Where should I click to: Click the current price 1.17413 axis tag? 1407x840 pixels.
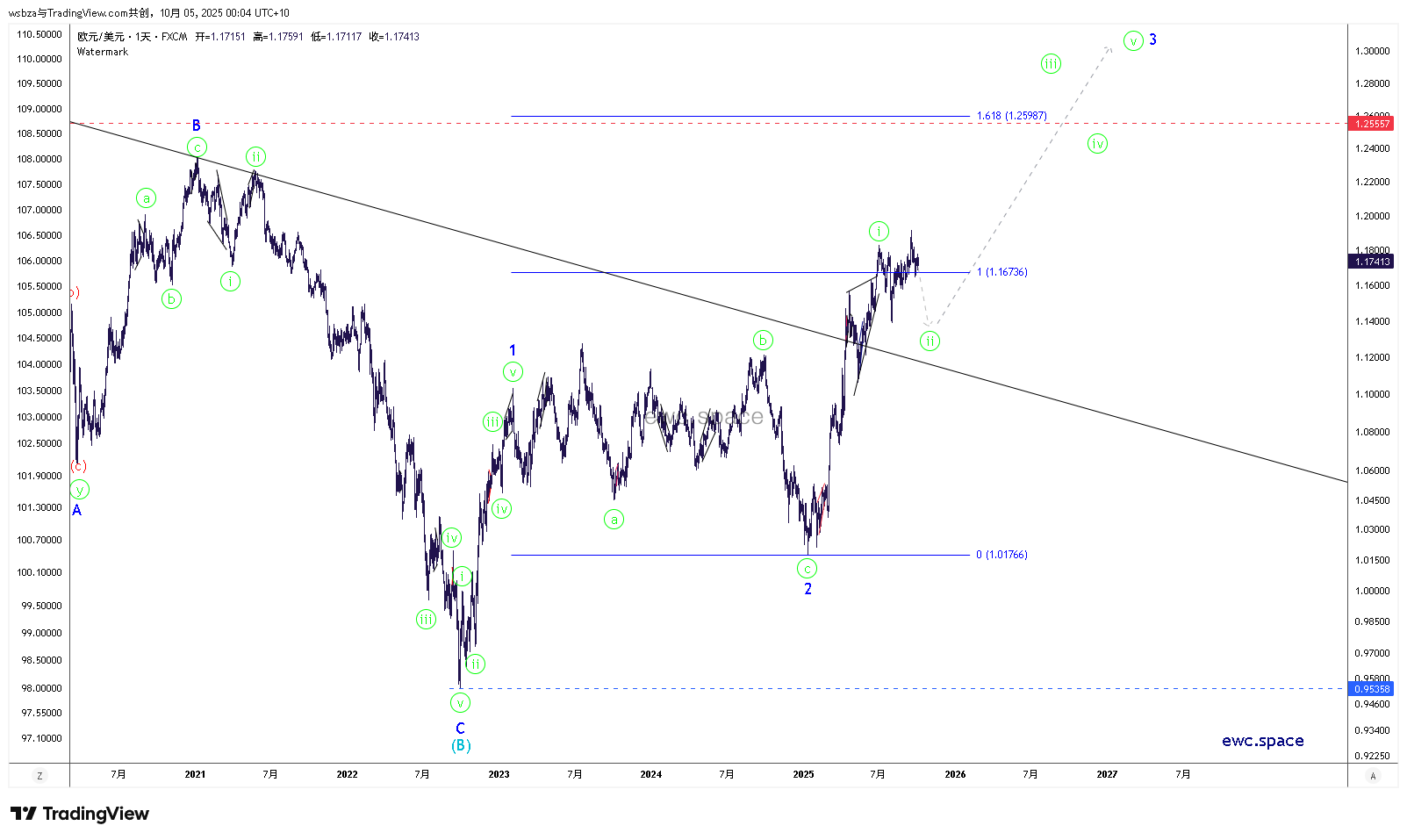coord(1372,262)
